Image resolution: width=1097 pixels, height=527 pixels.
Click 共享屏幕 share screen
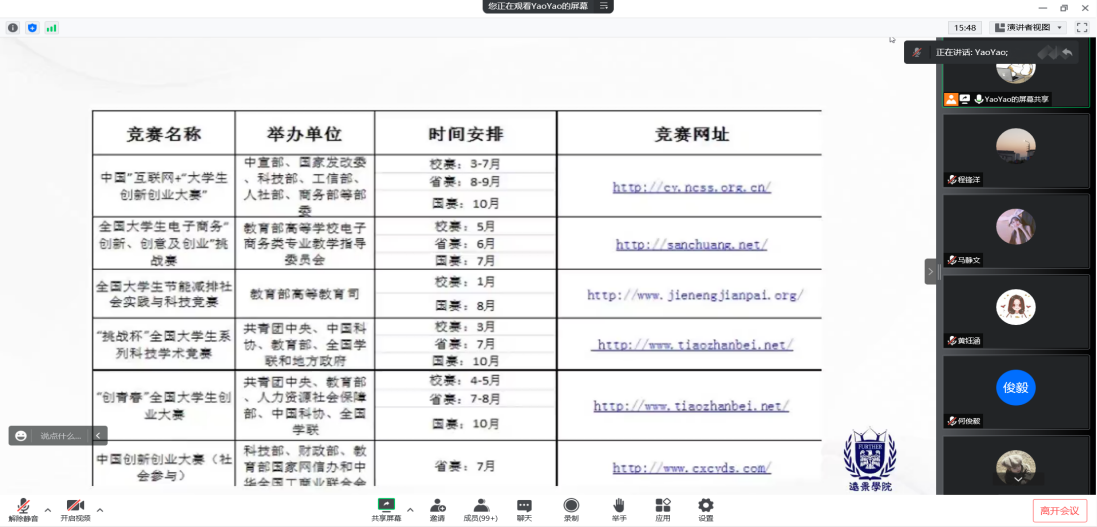click(386, 509)
